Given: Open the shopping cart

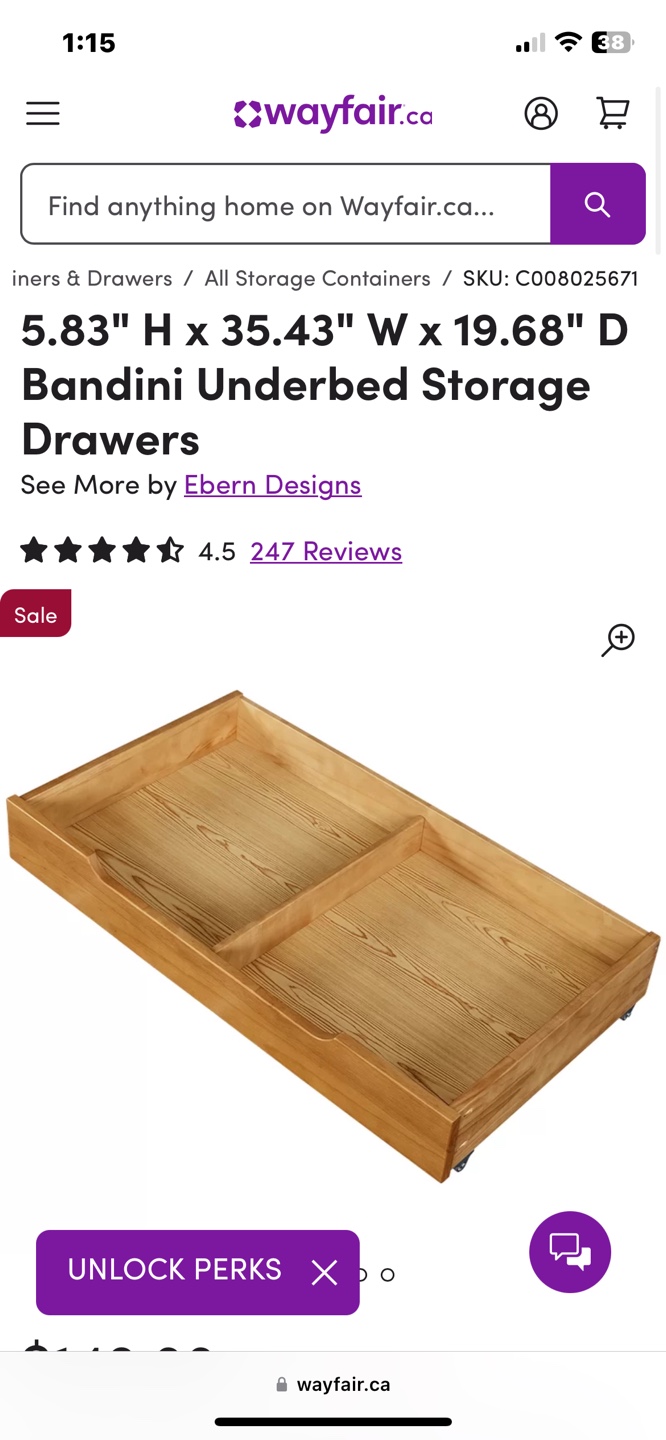Looking at the screenshot, I should (613, 113).
